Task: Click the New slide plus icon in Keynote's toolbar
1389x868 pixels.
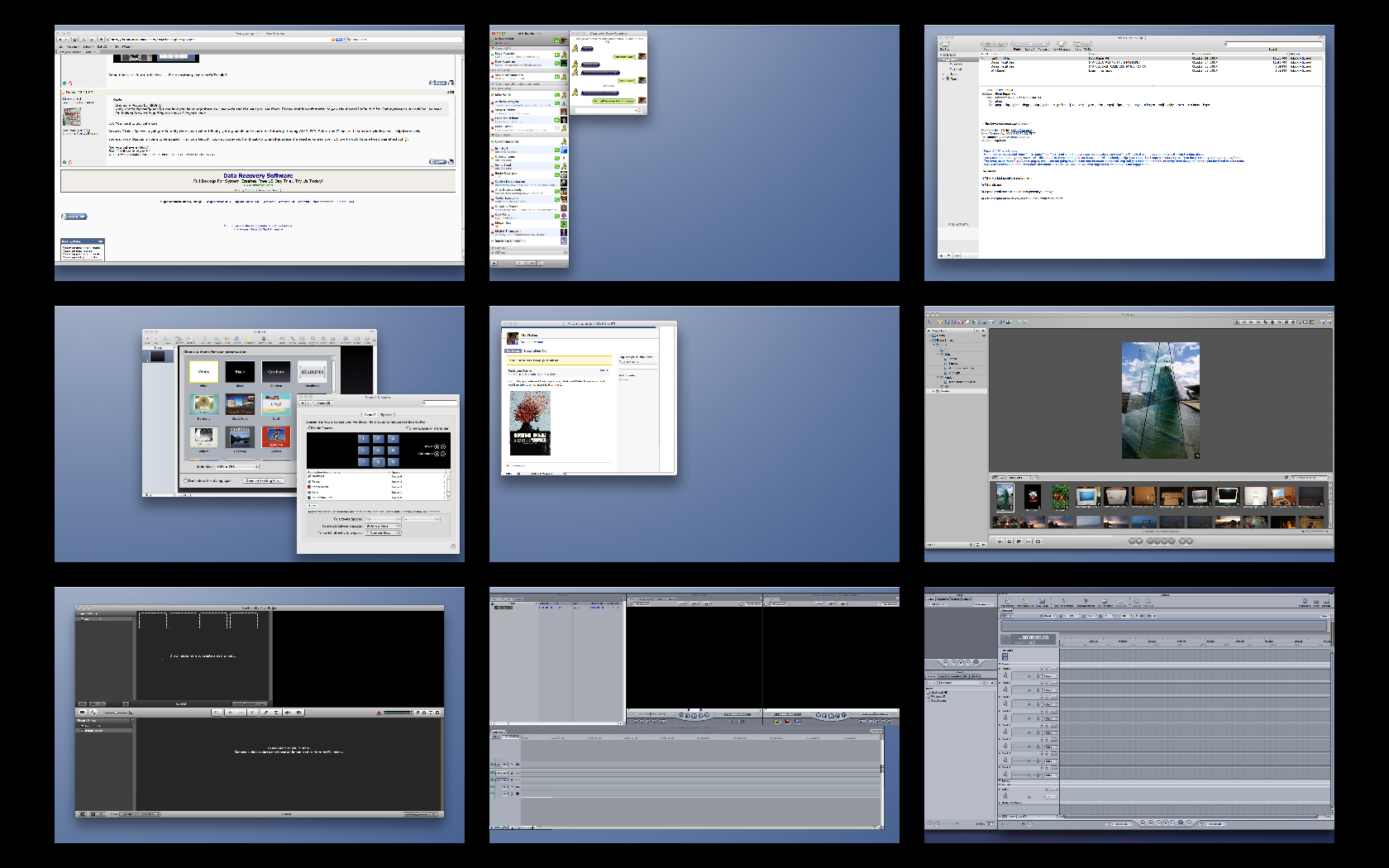Action: point(147,339)
